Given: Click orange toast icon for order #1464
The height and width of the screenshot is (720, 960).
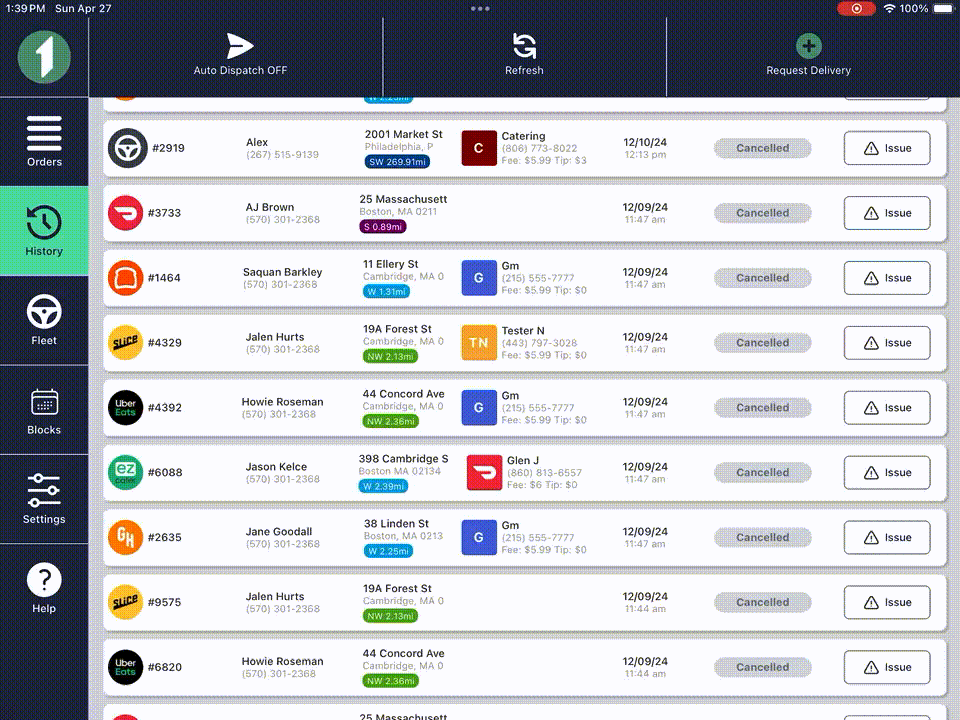Looking at the screenshot, I should point(126,278).
